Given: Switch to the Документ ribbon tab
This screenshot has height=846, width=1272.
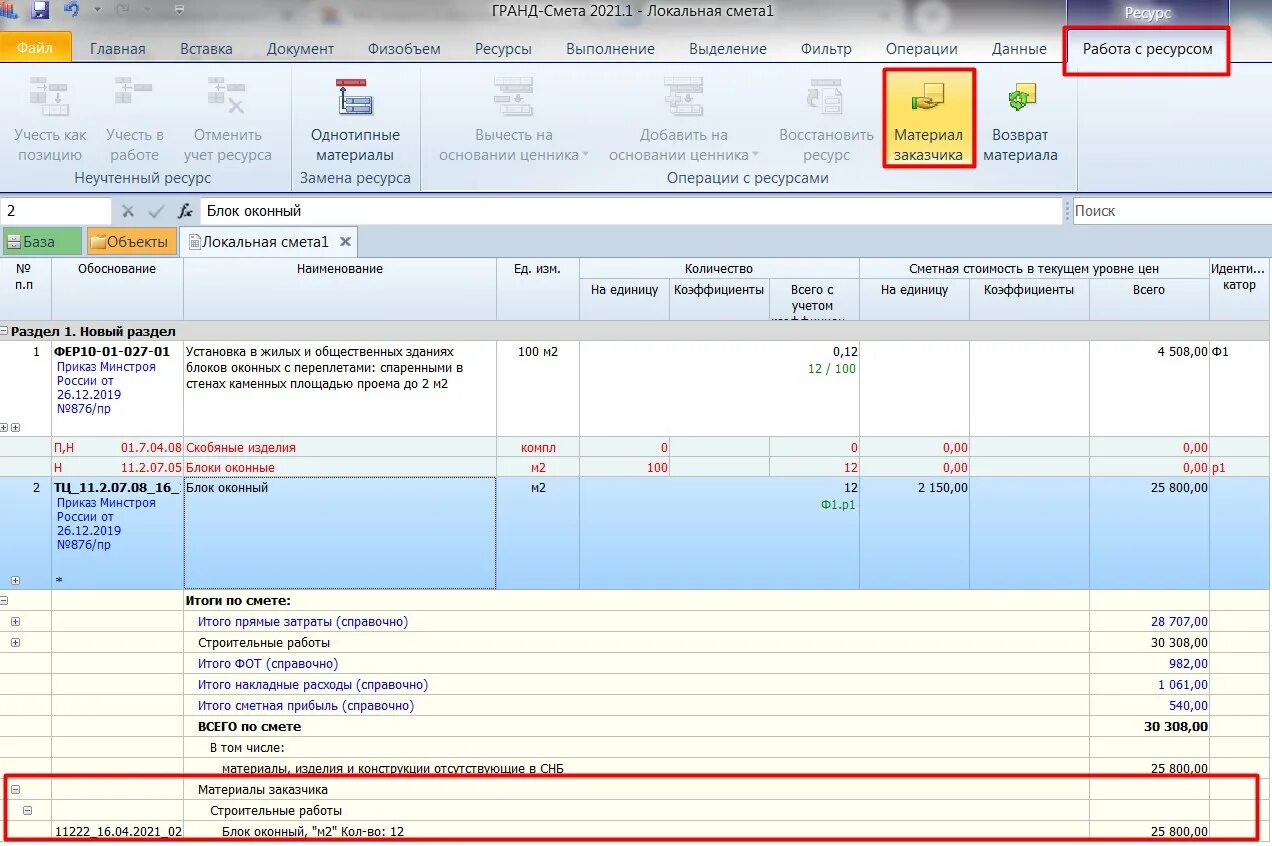Looking at the screenshot, I should coord(301,49).
